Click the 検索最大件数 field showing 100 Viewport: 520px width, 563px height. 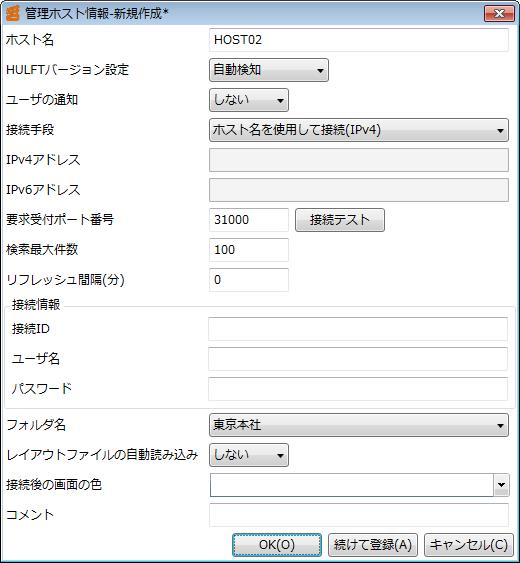[249, 250]
